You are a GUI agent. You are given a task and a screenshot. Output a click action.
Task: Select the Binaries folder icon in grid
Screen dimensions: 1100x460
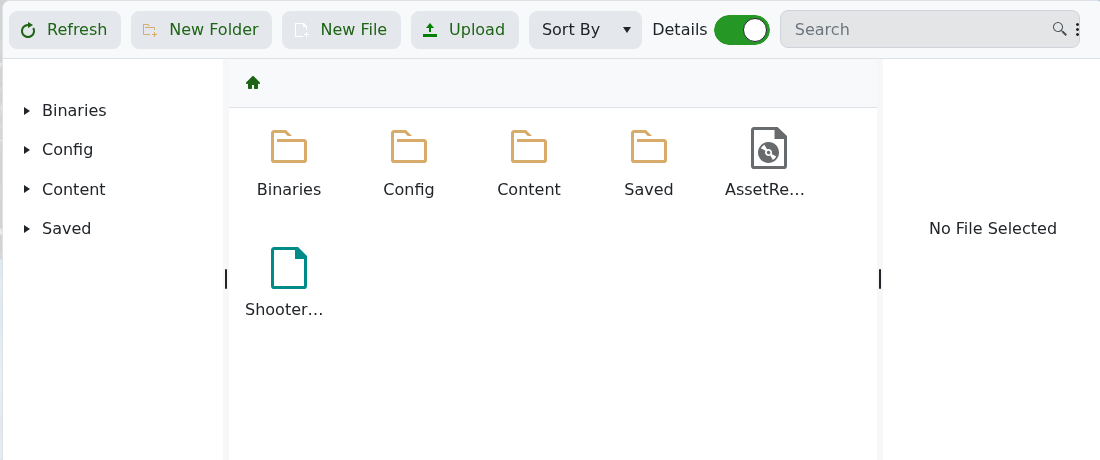click(x=289, y=147)
